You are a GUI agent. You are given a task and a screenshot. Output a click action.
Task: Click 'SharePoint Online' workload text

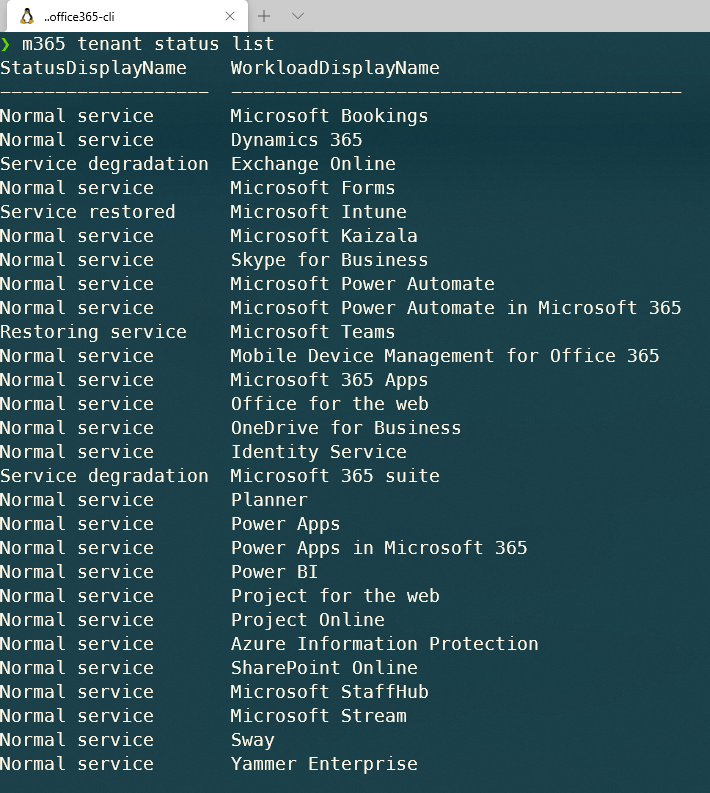point(324,669)
